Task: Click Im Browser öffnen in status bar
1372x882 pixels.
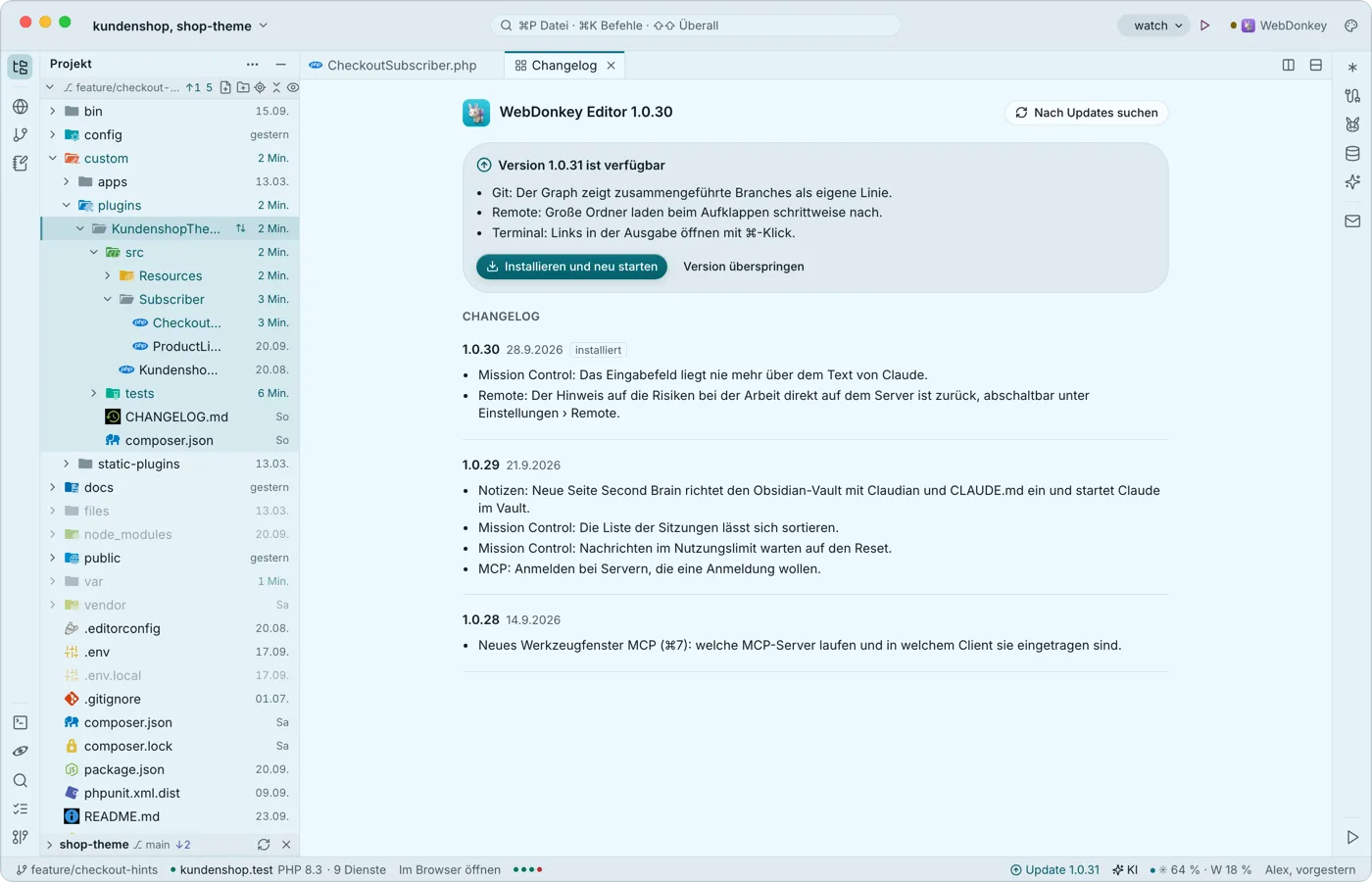Action: click(x=450, y=870)
